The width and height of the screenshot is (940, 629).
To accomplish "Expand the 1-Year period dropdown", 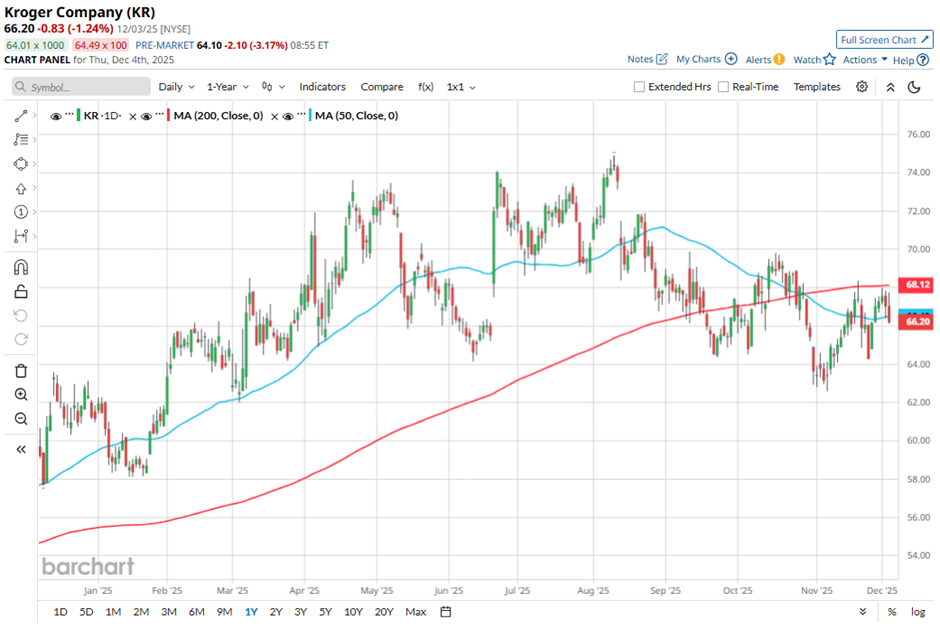I will pos(227,87).
